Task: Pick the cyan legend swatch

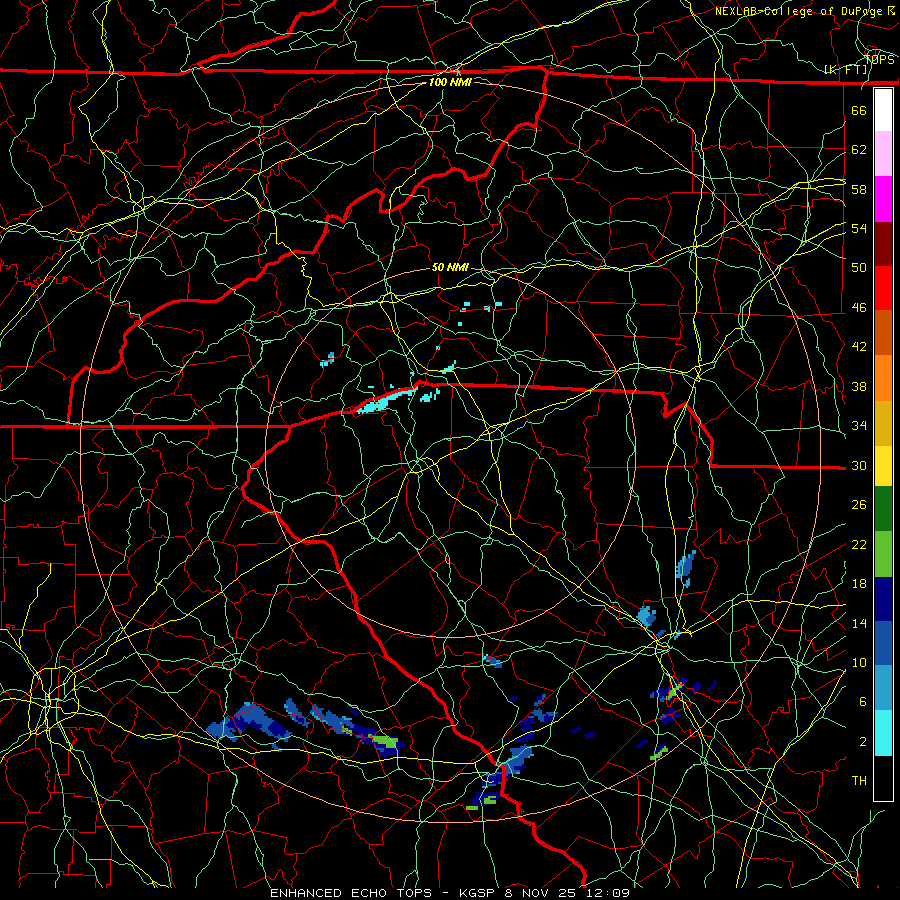Action: tap(883, 733)
